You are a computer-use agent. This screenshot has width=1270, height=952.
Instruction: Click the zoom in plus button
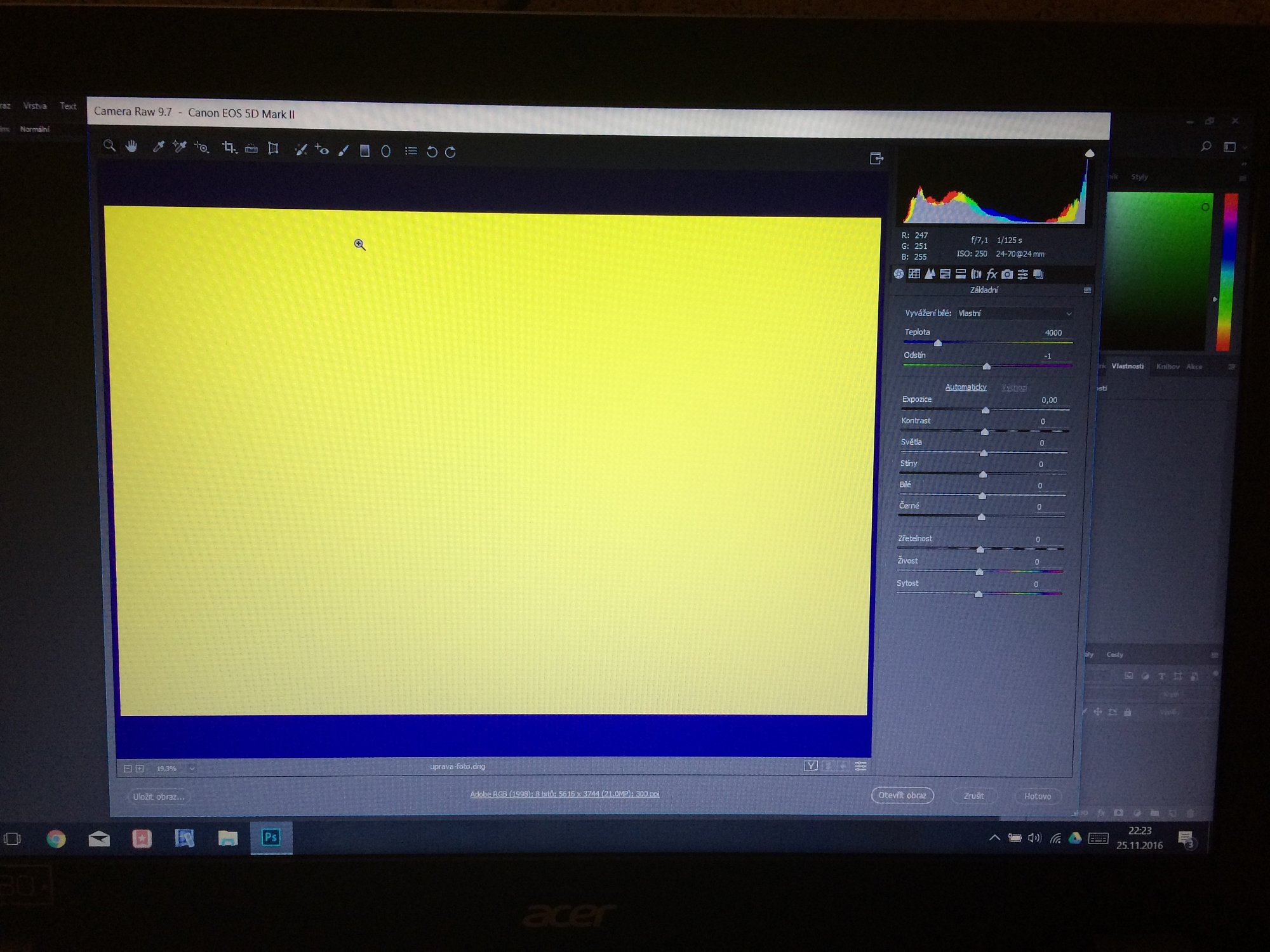tap(140, 769)
